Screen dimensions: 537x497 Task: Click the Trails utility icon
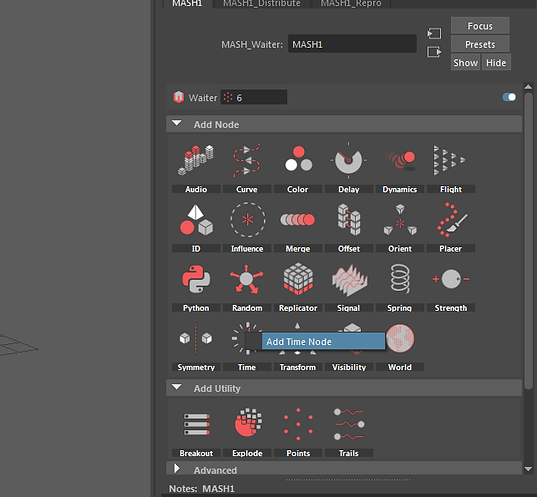coord(349,424)
